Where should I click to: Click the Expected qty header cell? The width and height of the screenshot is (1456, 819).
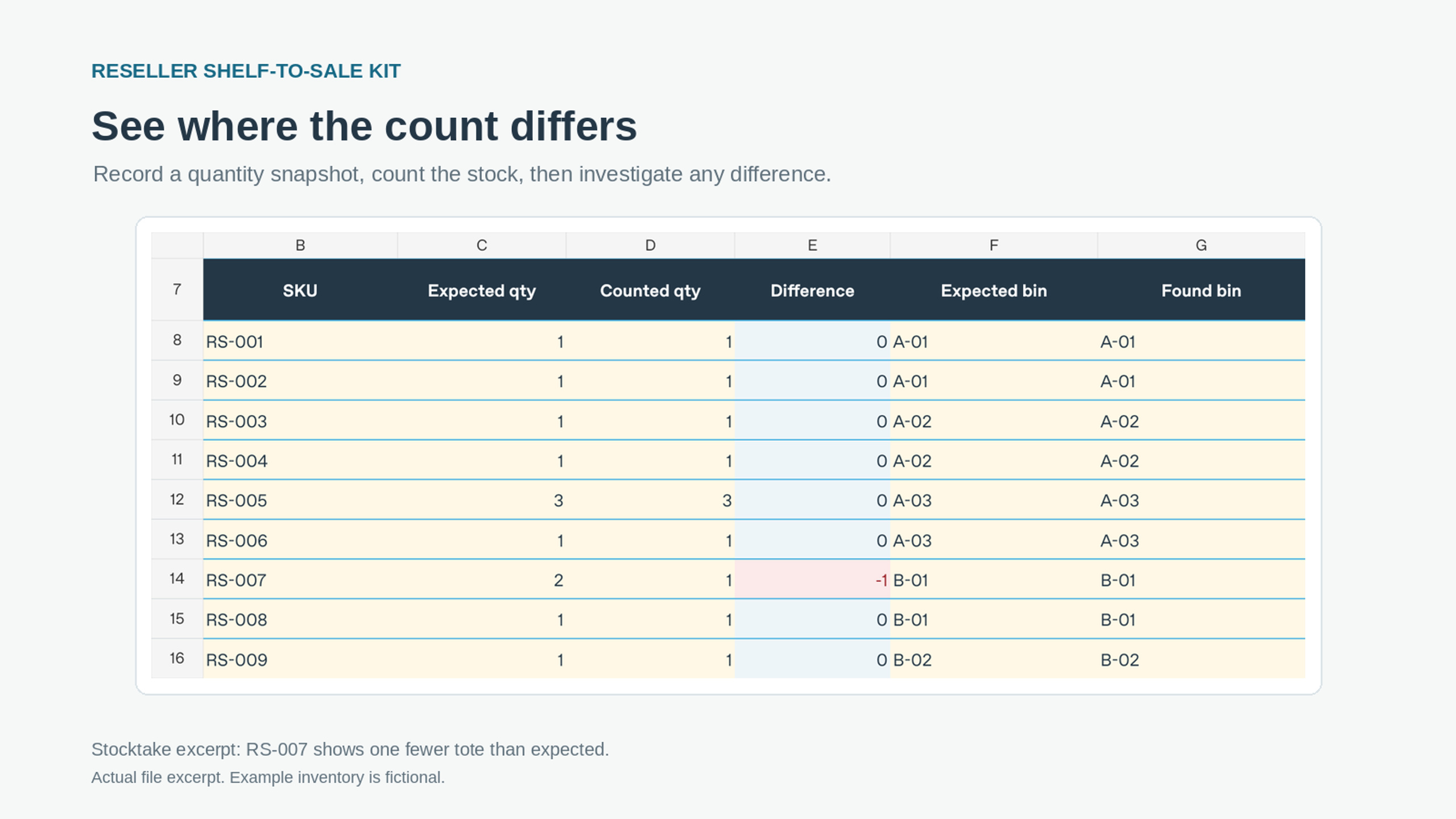pos(482,290)
